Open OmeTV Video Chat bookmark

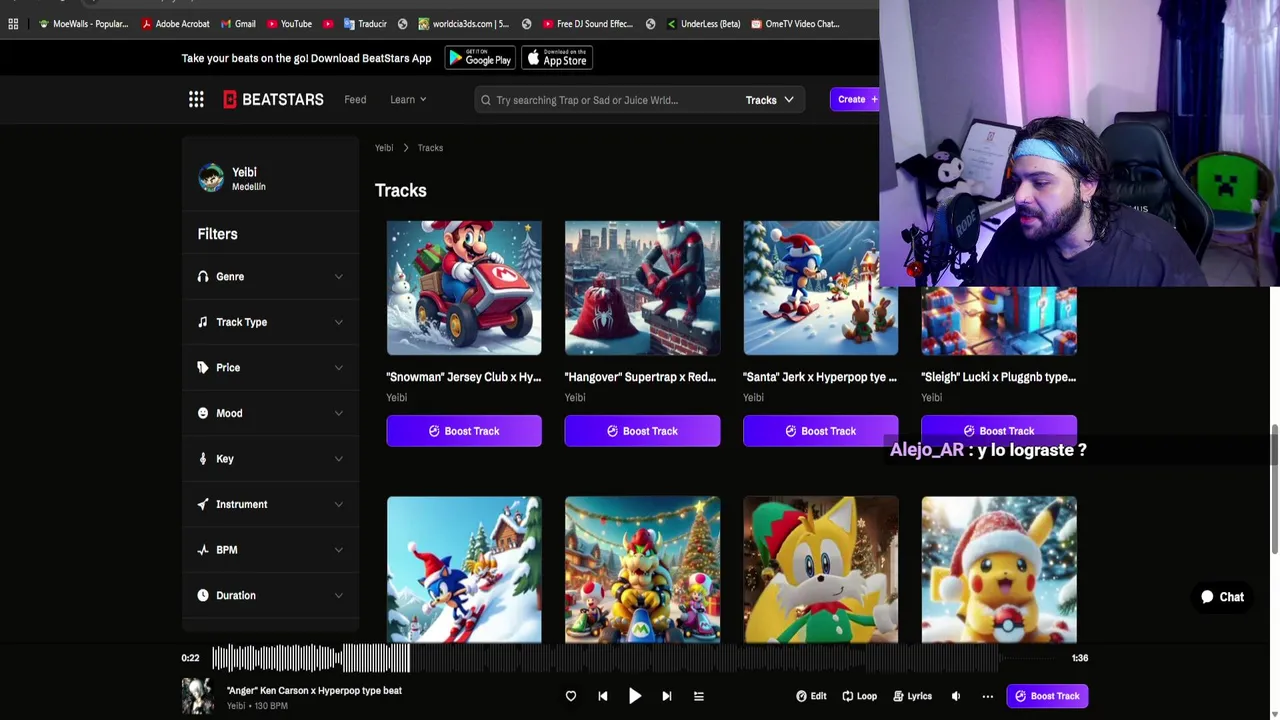[796, 24]
